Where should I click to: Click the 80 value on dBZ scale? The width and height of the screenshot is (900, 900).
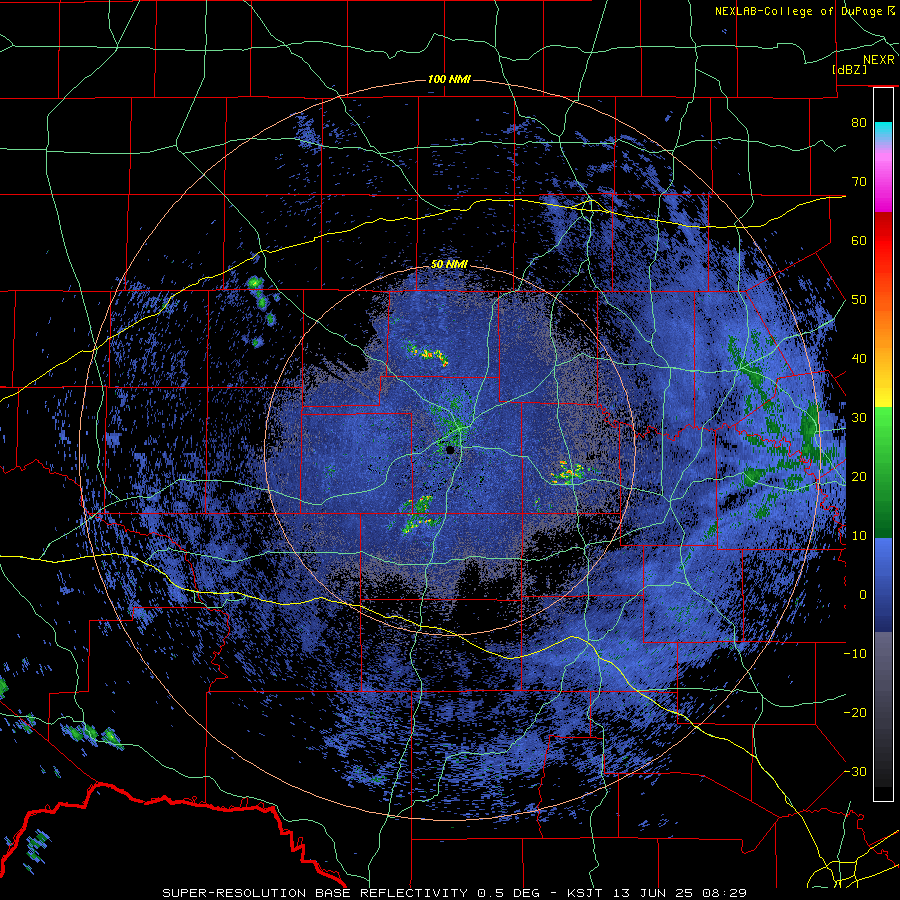[859, 123]
